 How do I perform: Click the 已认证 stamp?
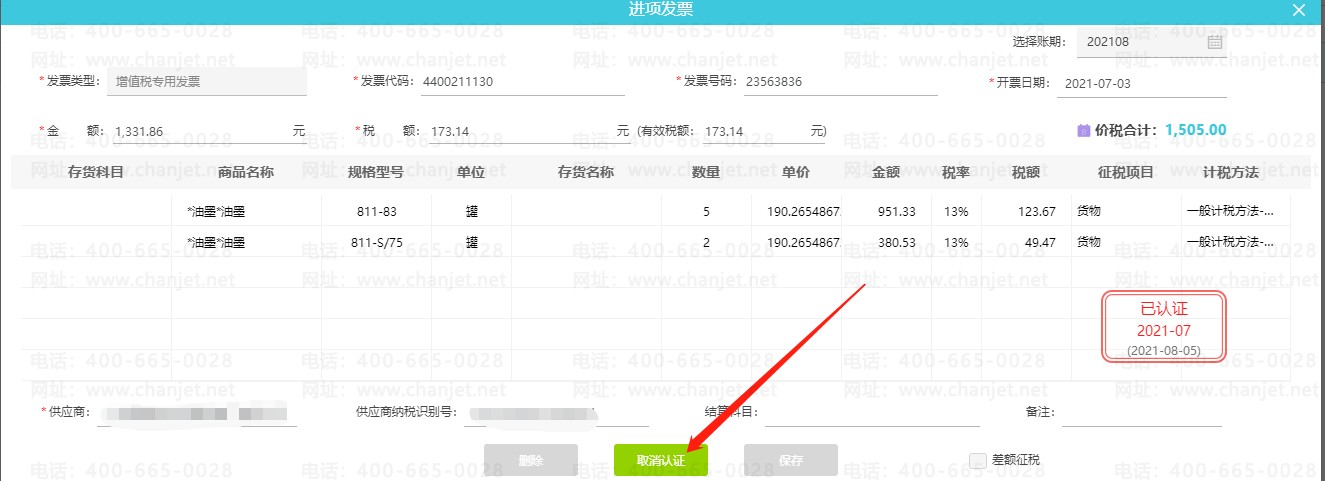(x=1163, y=326)
